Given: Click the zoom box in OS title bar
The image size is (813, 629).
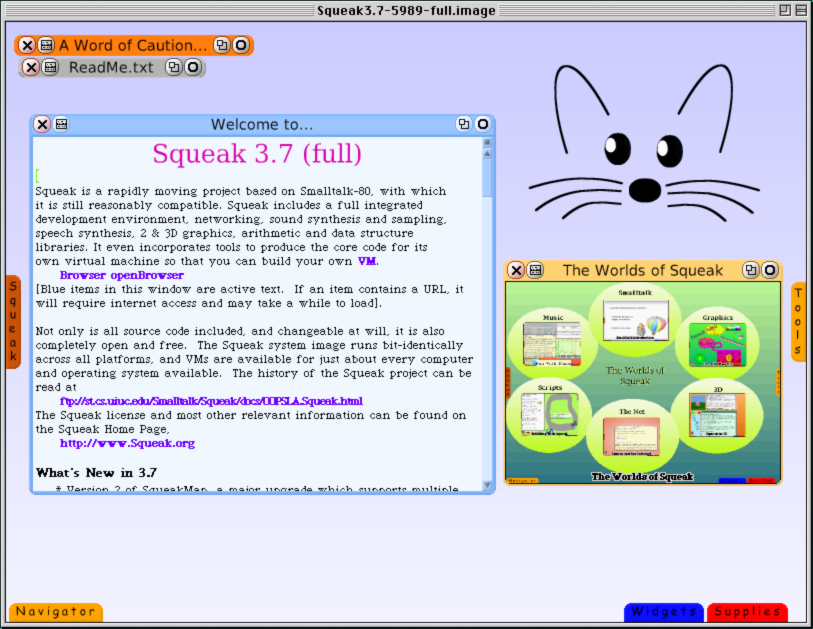Looking at the screenshot, I should click(785, 10).
